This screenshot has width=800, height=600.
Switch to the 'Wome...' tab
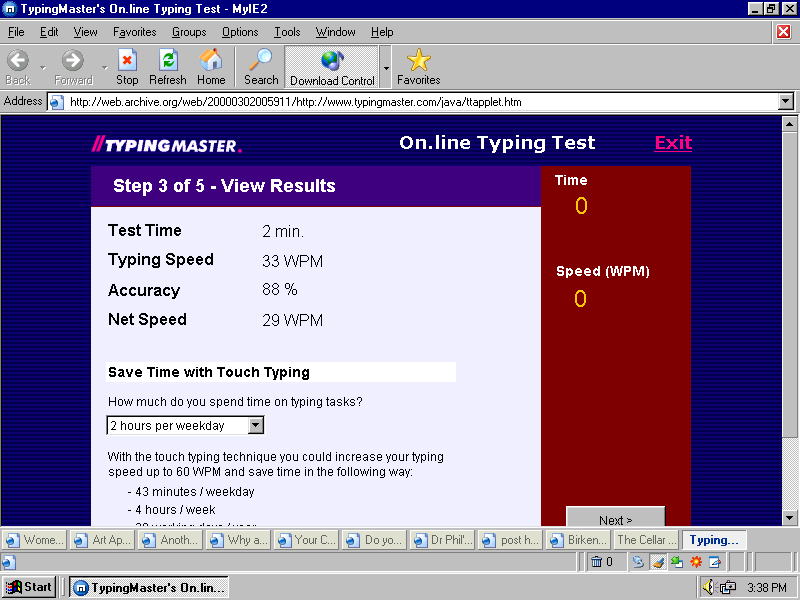35,540
